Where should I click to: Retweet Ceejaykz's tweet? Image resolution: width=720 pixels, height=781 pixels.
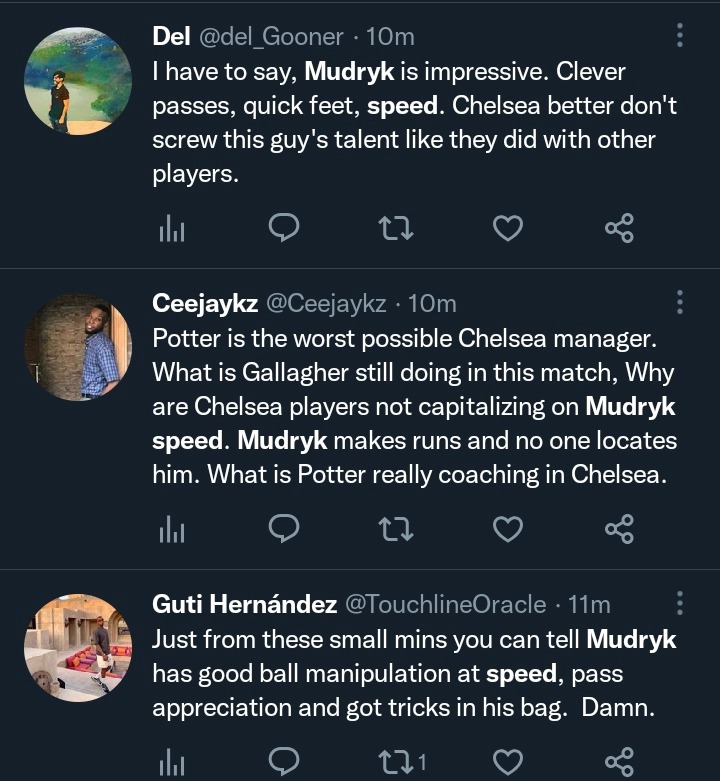coord(396,528)
